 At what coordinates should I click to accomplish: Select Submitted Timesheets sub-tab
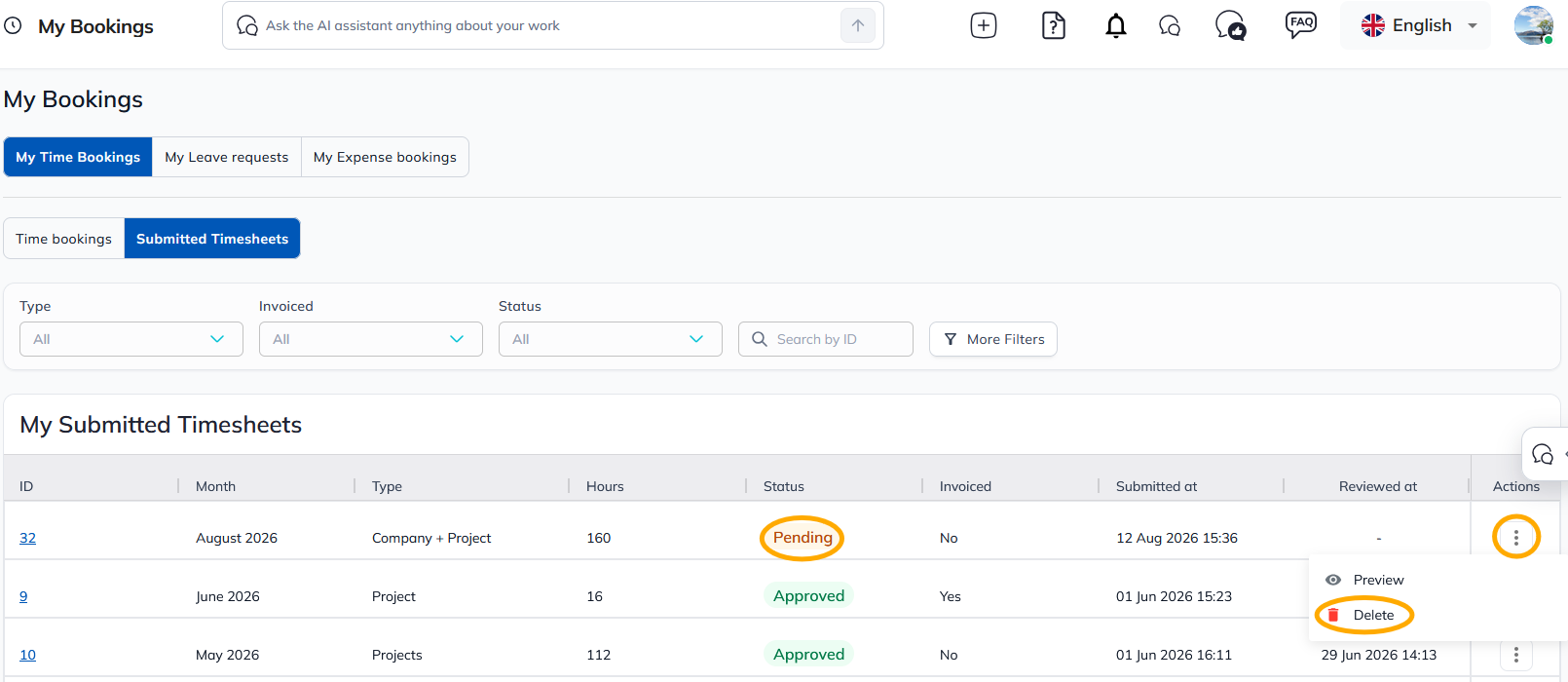pyautogui.click(x=212, y=239)
